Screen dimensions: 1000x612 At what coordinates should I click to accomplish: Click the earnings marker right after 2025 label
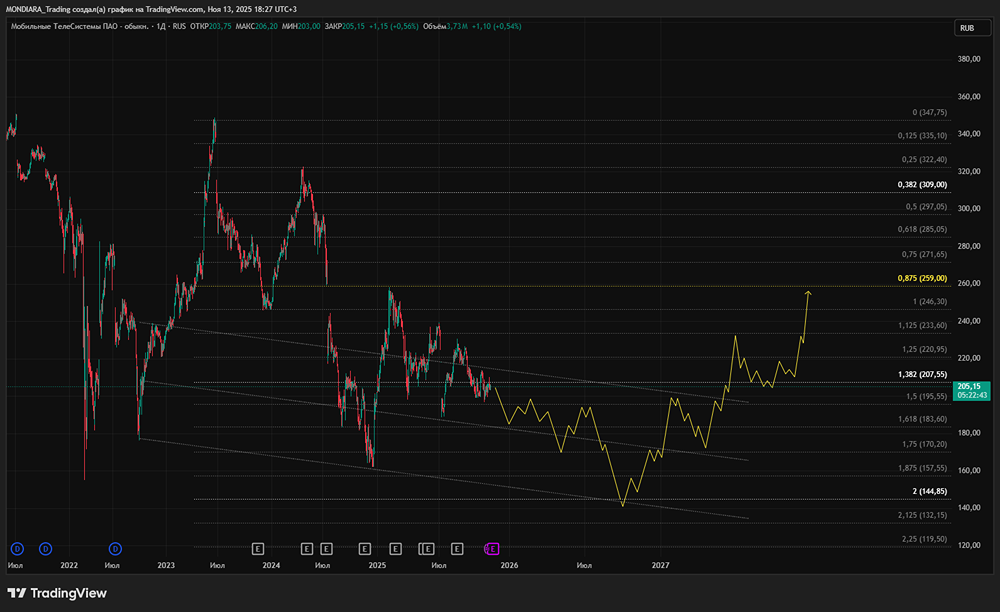(x=395, y=548)
